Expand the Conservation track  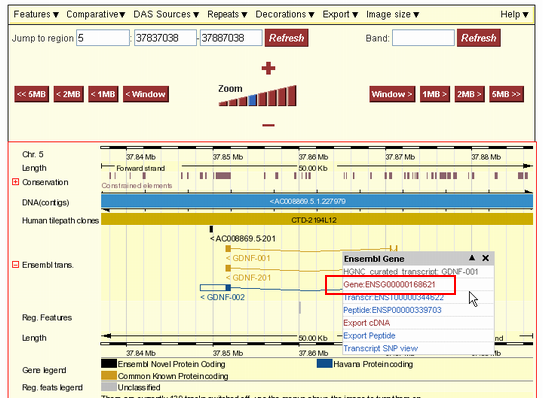coord(15,182)
